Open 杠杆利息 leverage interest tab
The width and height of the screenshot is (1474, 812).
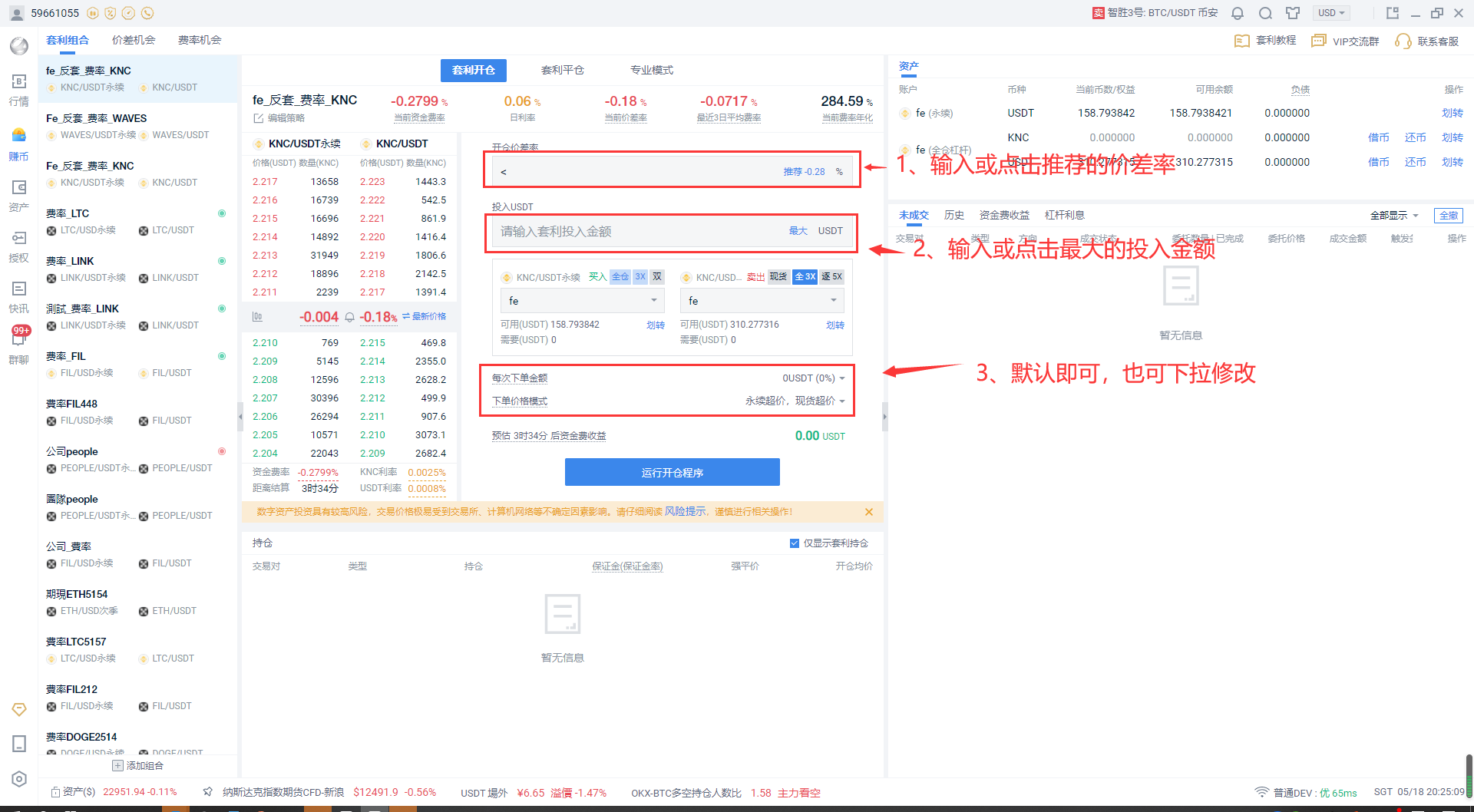[x=1064, y=216]
